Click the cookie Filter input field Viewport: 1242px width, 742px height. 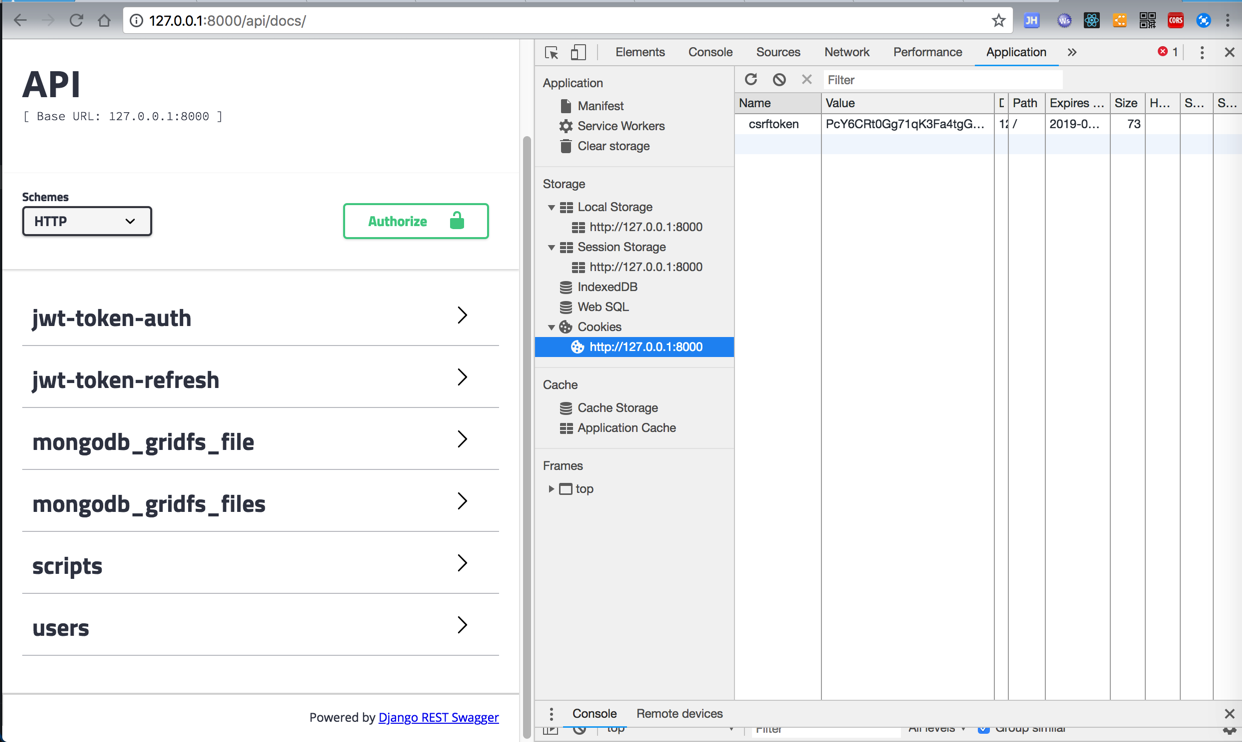click(942, 80)
